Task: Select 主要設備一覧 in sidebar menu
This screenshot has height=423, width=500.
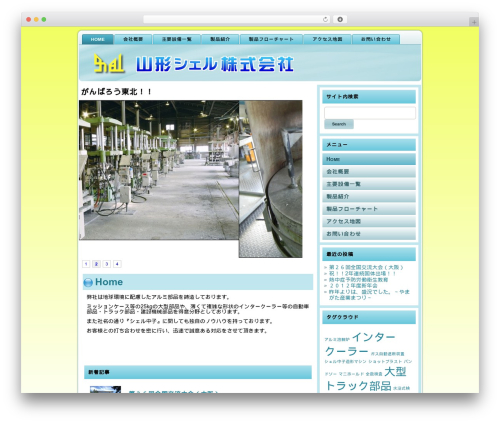Action: coord(369,184)
